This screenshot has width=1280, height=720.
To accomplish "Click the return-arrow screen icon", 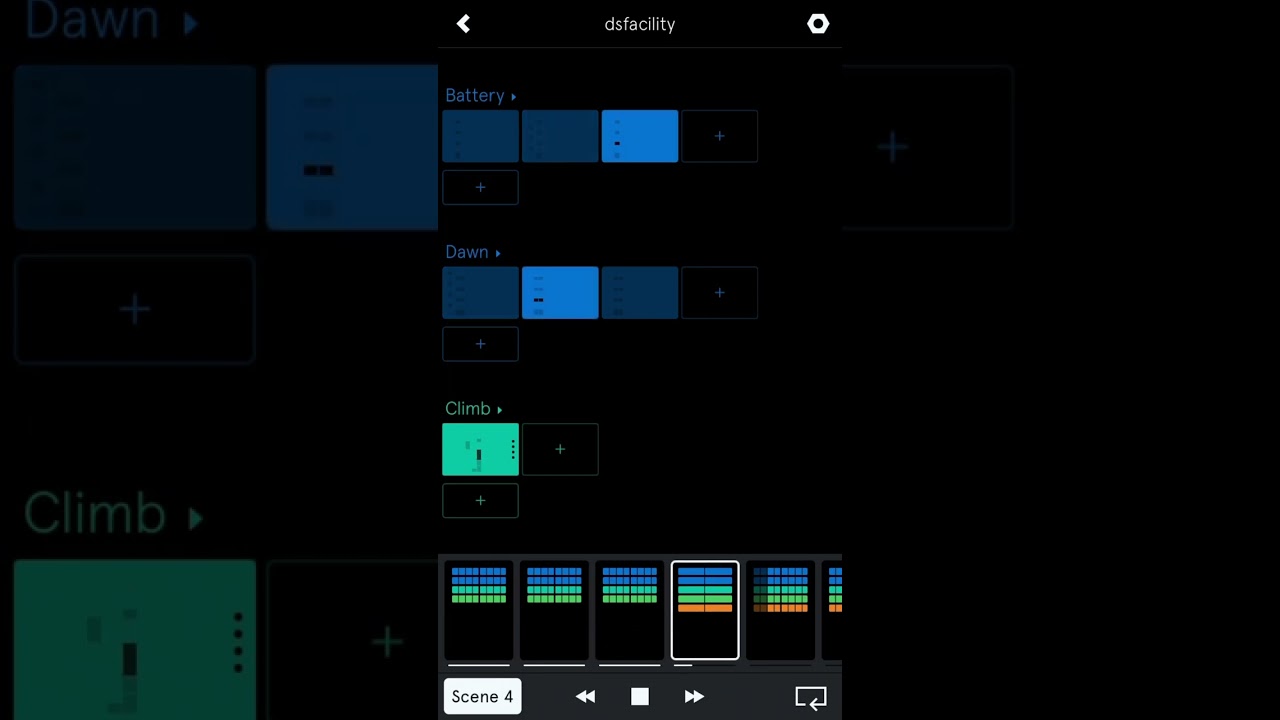I will point(811,698).
